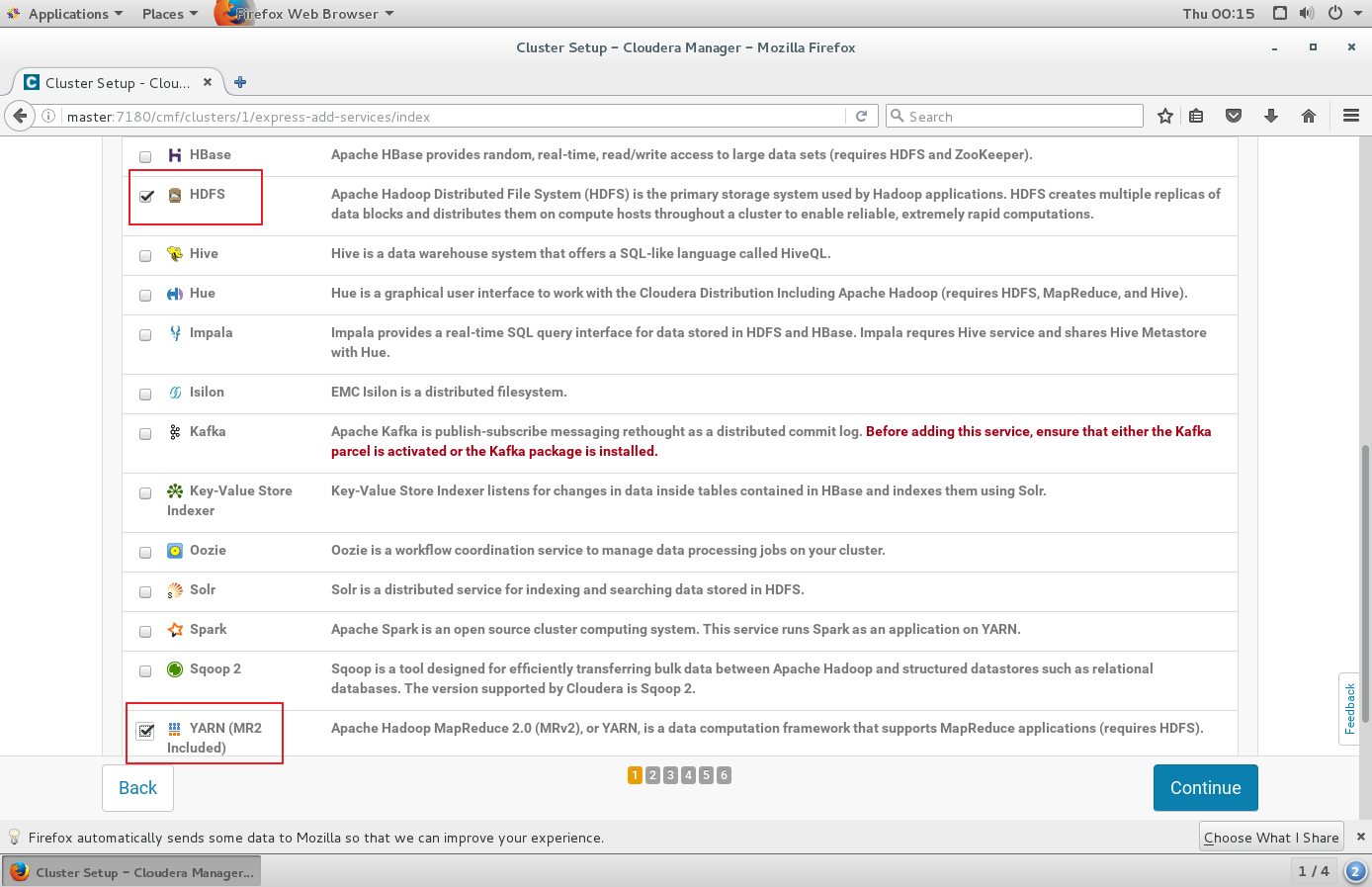Go to wizard step 2
1372x887 pixels.
click(652, 775)
